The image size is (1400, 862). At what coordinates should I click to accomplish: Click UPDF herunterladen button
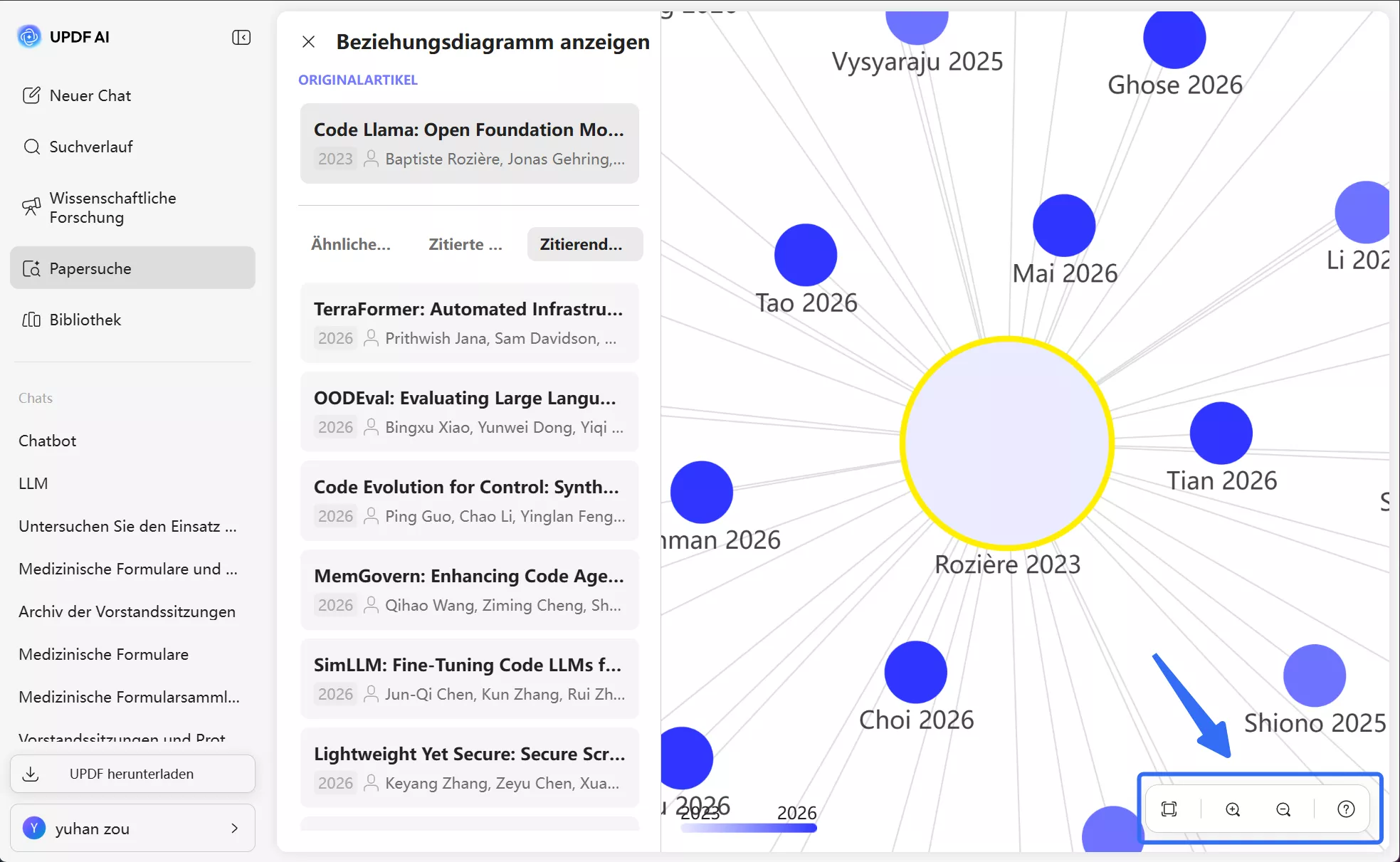click(132, 774)
